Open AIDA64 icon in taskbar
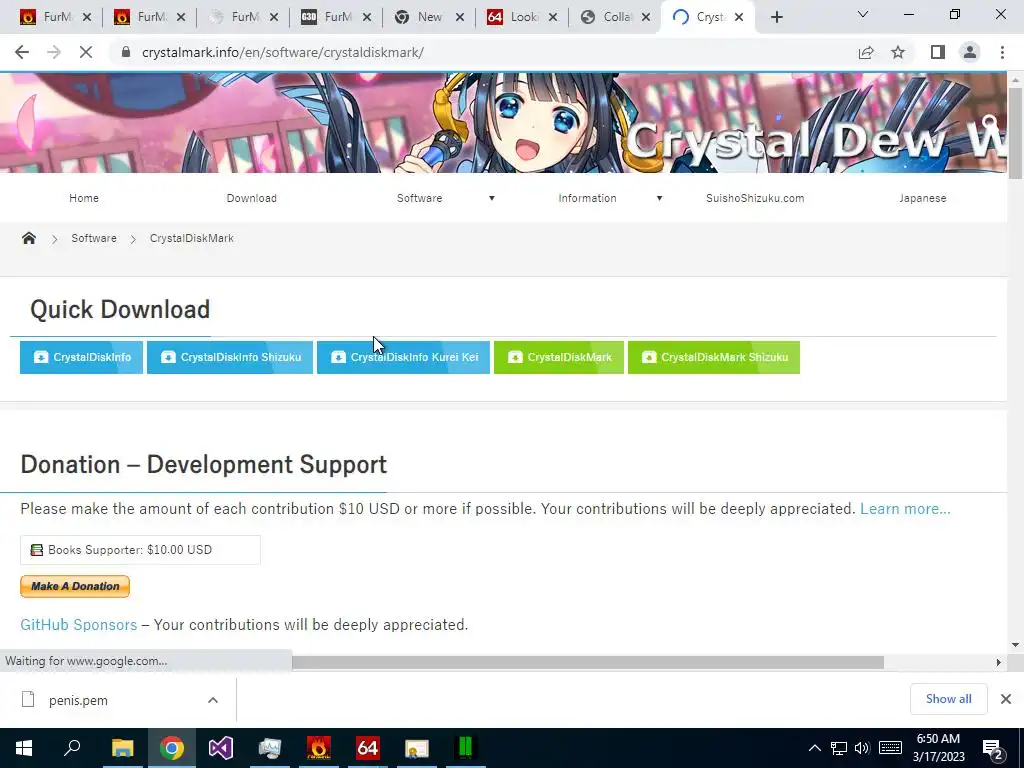This screenshot has height=768, width=1024. pos(368,748)
